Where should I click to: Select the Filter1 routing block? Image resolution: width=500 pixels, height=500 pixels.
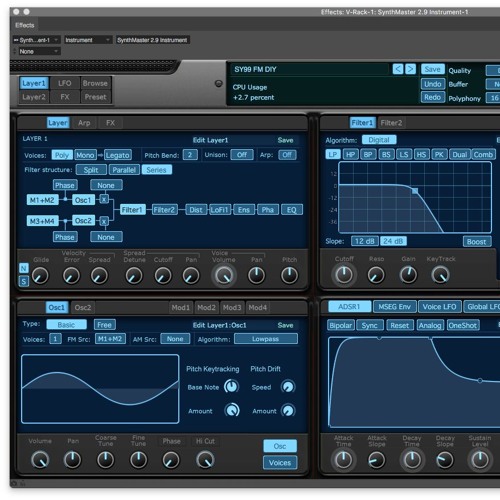pyautogui.click(x=133, y=210)
